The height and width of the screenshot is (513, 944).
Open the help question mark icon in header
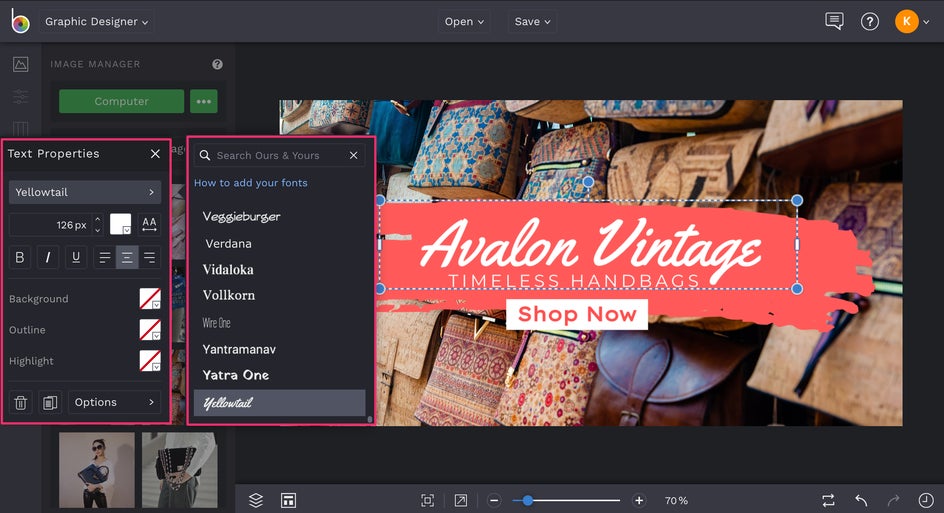(869, 22)
